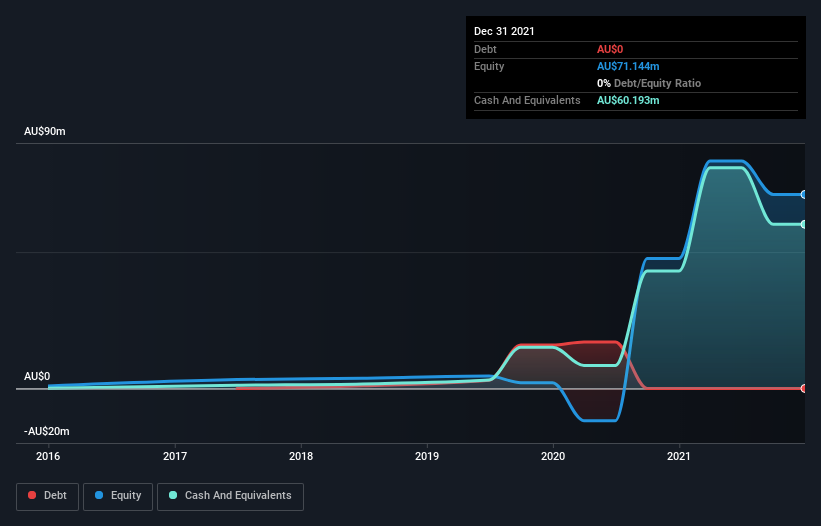Image resolution: width=821 pixels, height=526 pixels.
Task: Click the Debt end-point marker on the chart
Action: point(804,388)
